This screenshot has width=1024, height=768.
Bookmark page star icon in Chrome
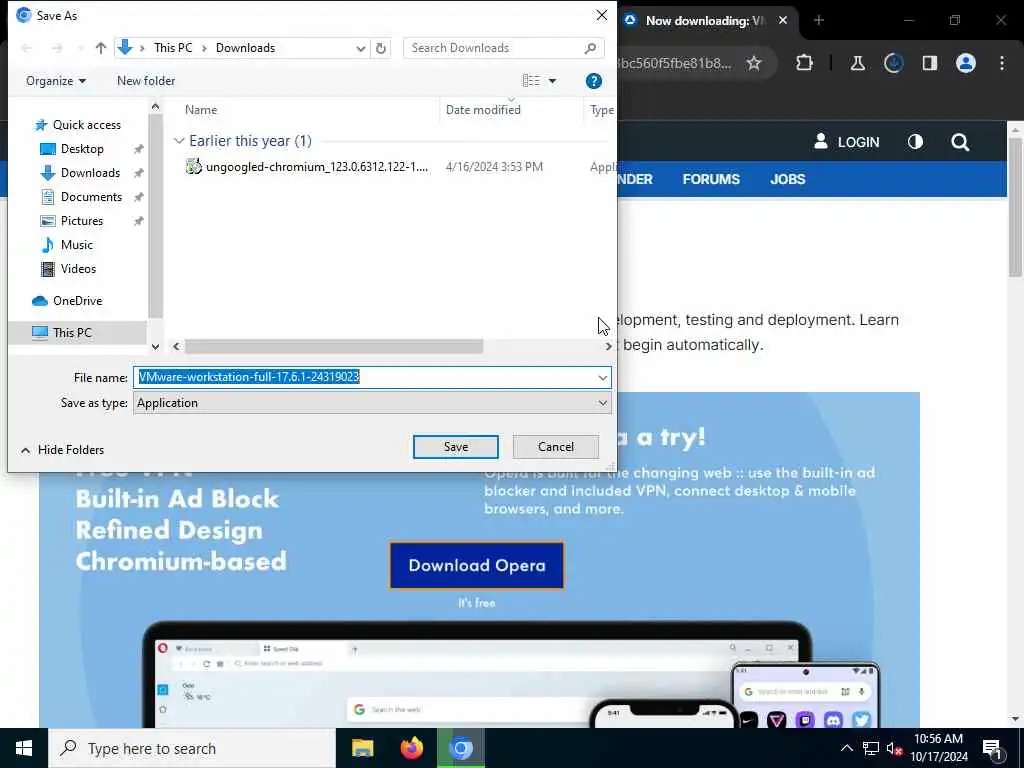(x=754, y=63)
